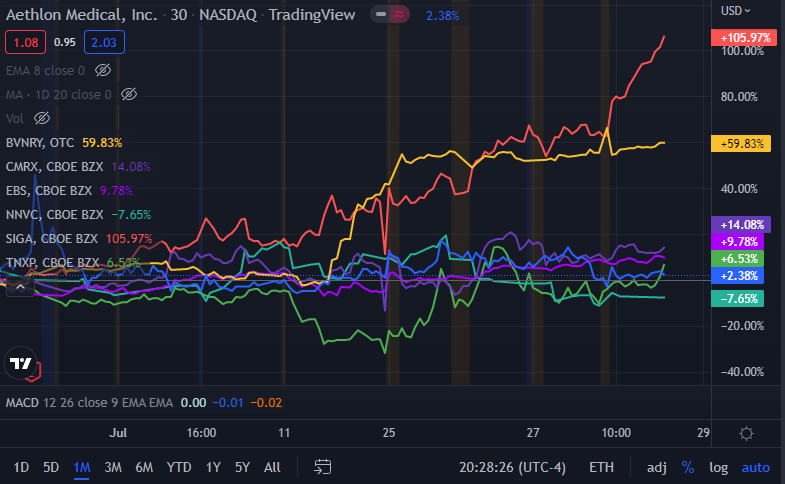The image size is (785, 484).
Task: Toggle auto scale option
Action: pos(755,467)
